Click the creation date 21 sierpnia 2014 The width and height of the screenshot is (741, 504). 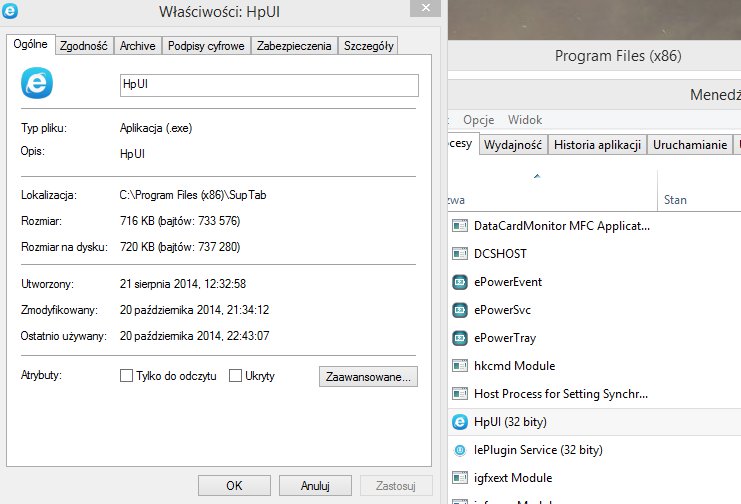click(x=160, y=284)
